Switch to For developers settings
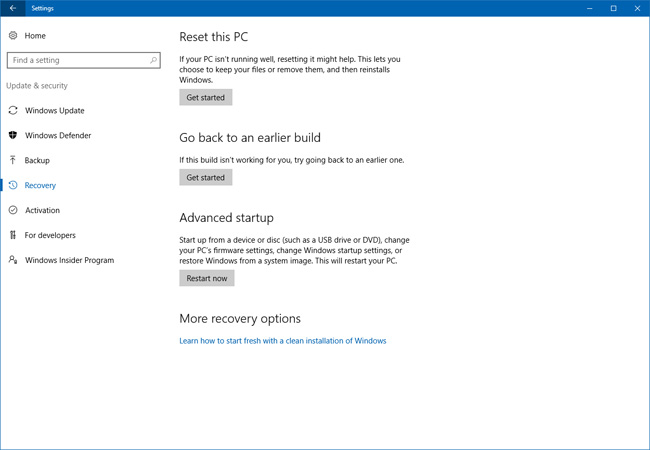The image size is (650, 450). [x=50, y=235]
